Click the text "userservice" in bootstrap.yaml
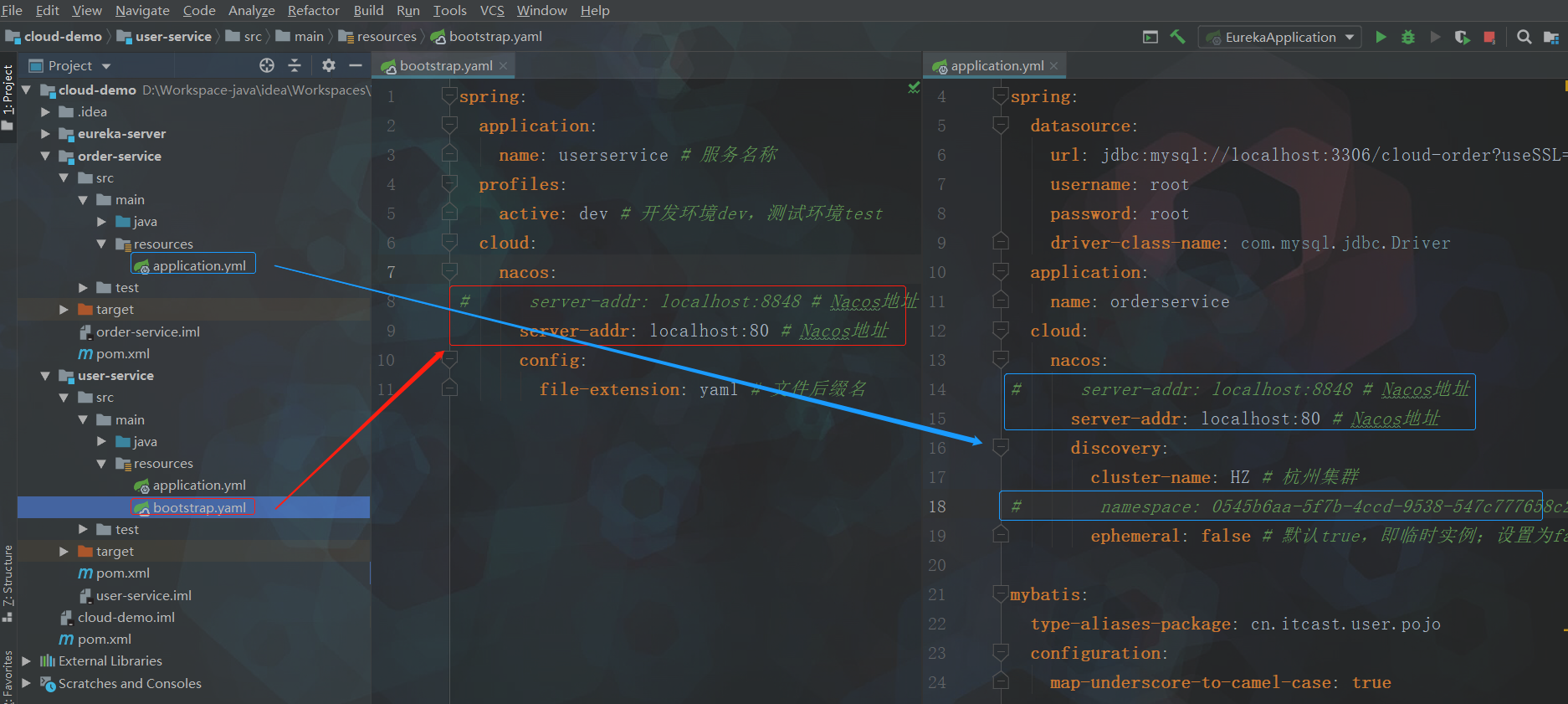 click(x=613, y=155)
